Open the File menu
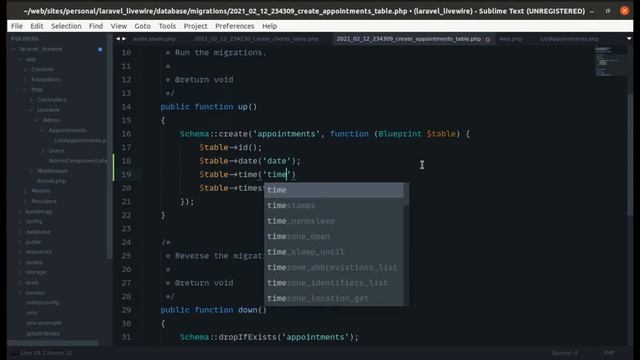 17,26
